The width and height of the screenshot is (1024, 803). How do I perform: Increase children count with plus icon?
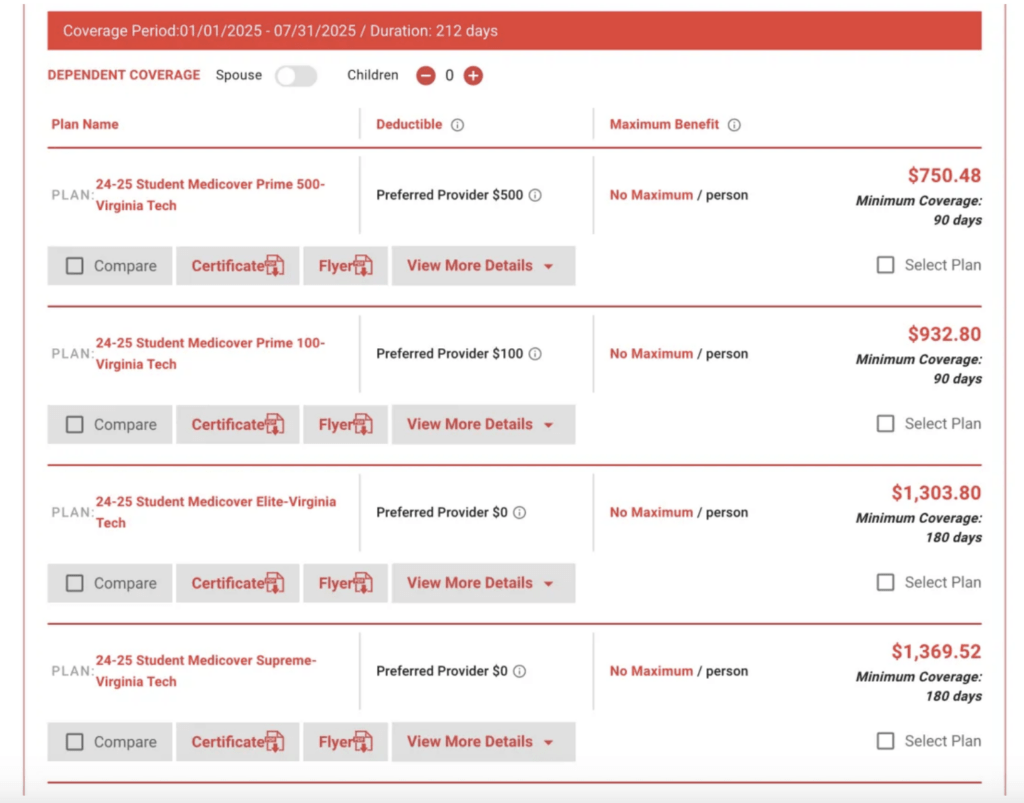473,76
